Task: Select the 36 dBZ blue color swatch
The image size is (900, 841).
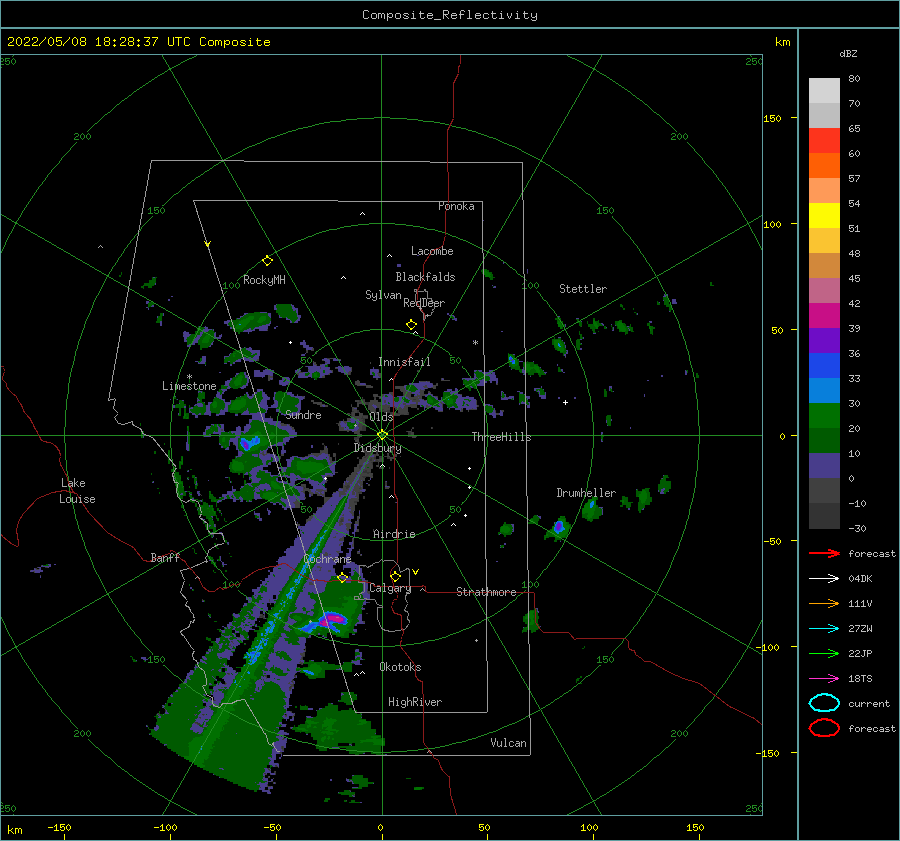Action: coord(824,365)
